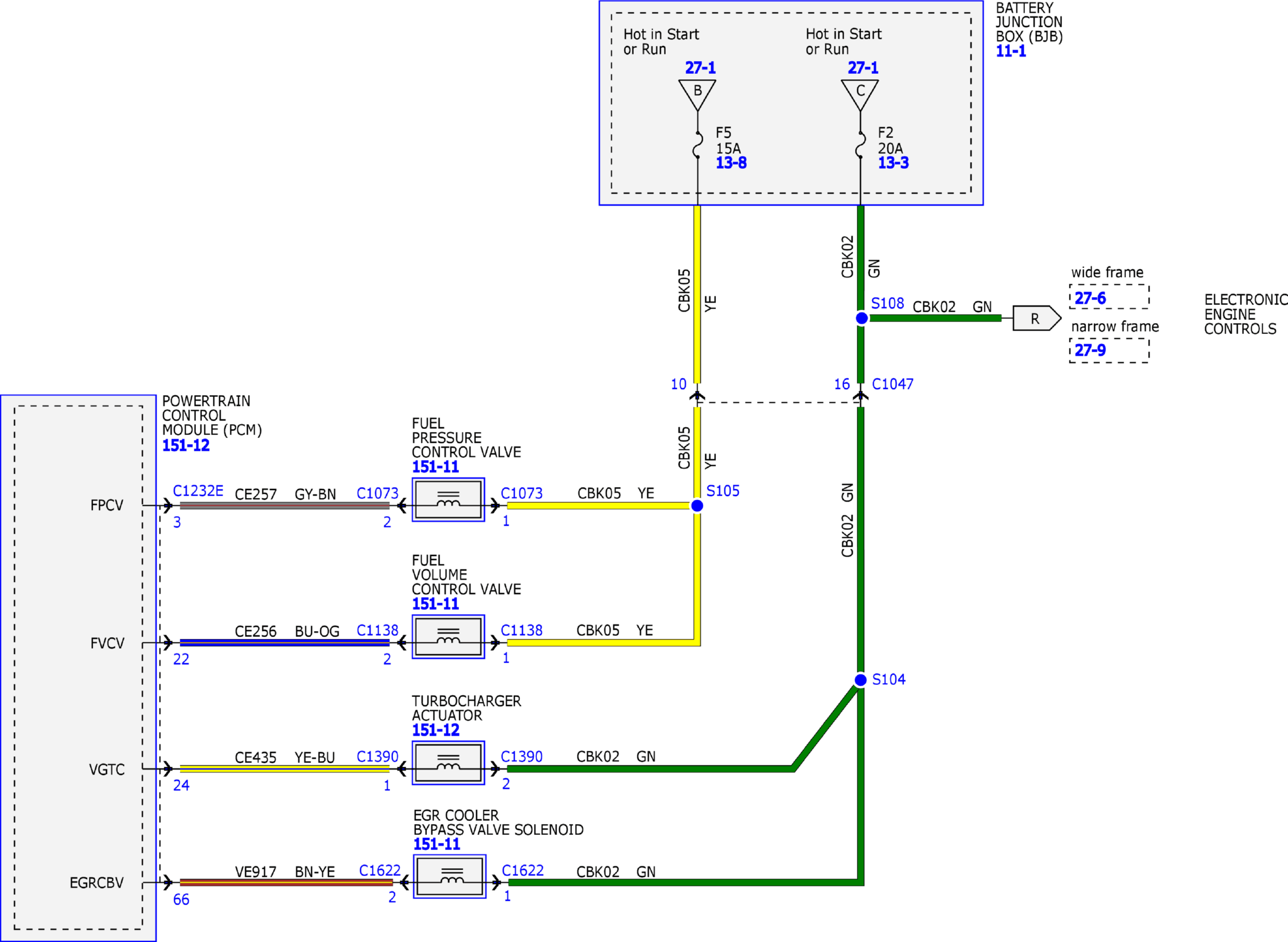Click connector label C1232E

pos(198,491)
